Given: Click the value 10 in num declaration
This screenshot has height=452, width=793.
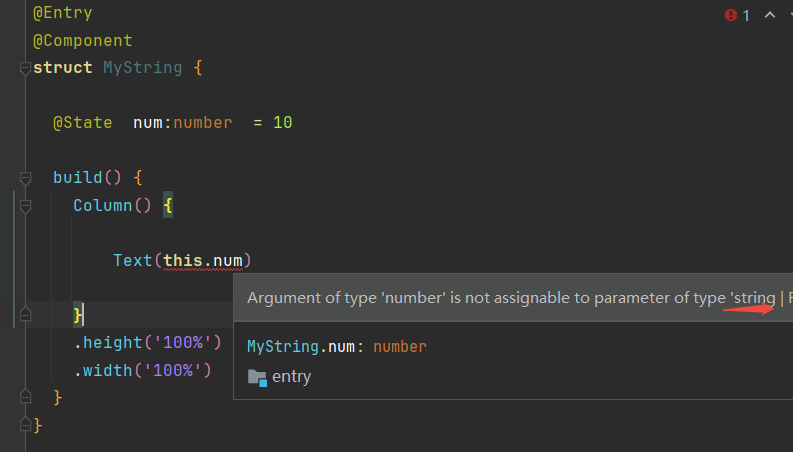Looking at the screenshot, I should [282, 123].
